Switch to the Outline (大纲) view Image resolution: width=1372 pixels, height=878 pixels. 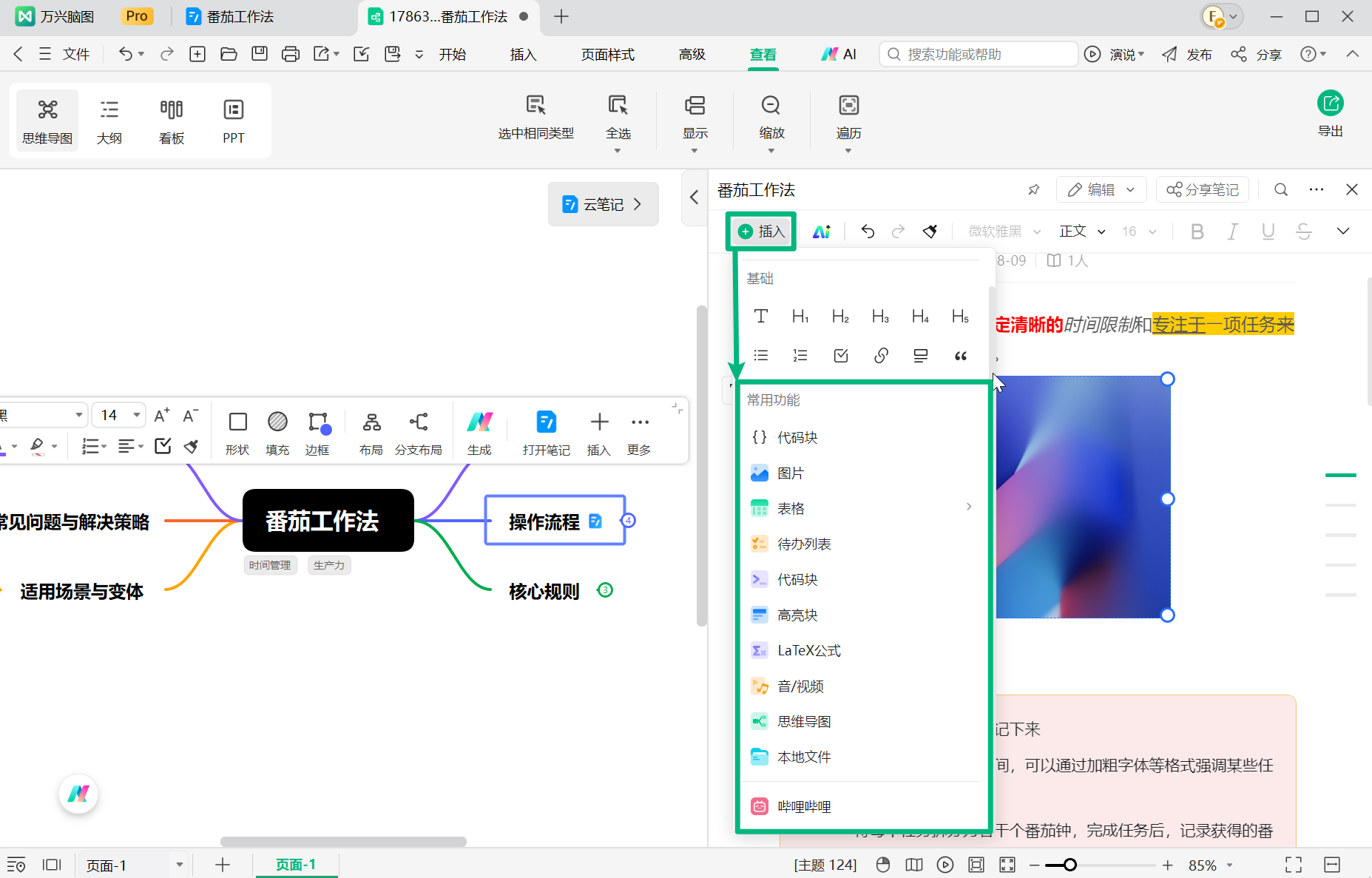point(109,121)
